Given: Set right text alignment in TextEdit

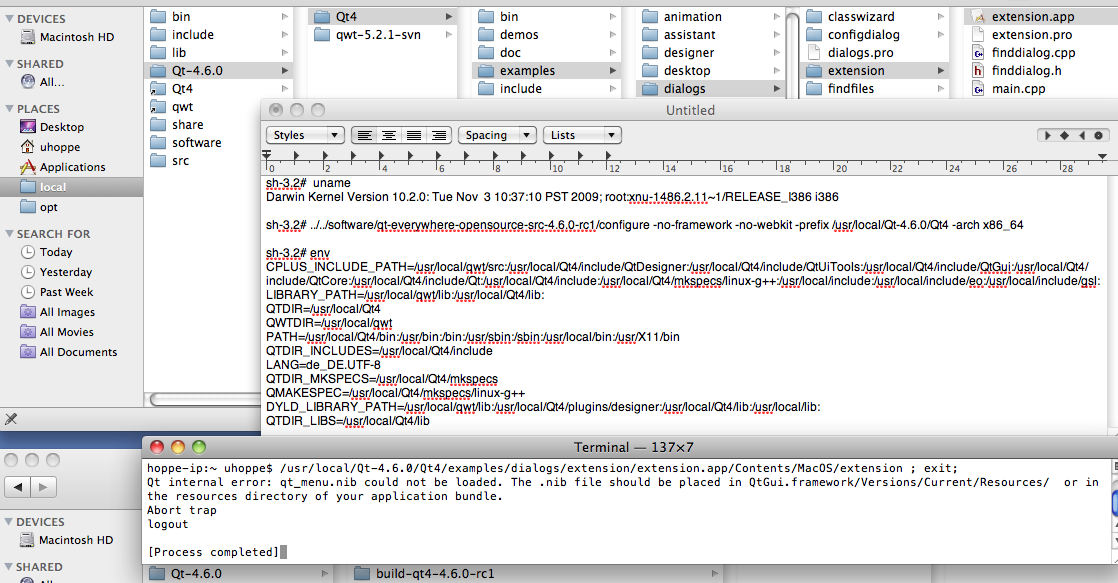Looking at the screenshot, I should (439, 135).
